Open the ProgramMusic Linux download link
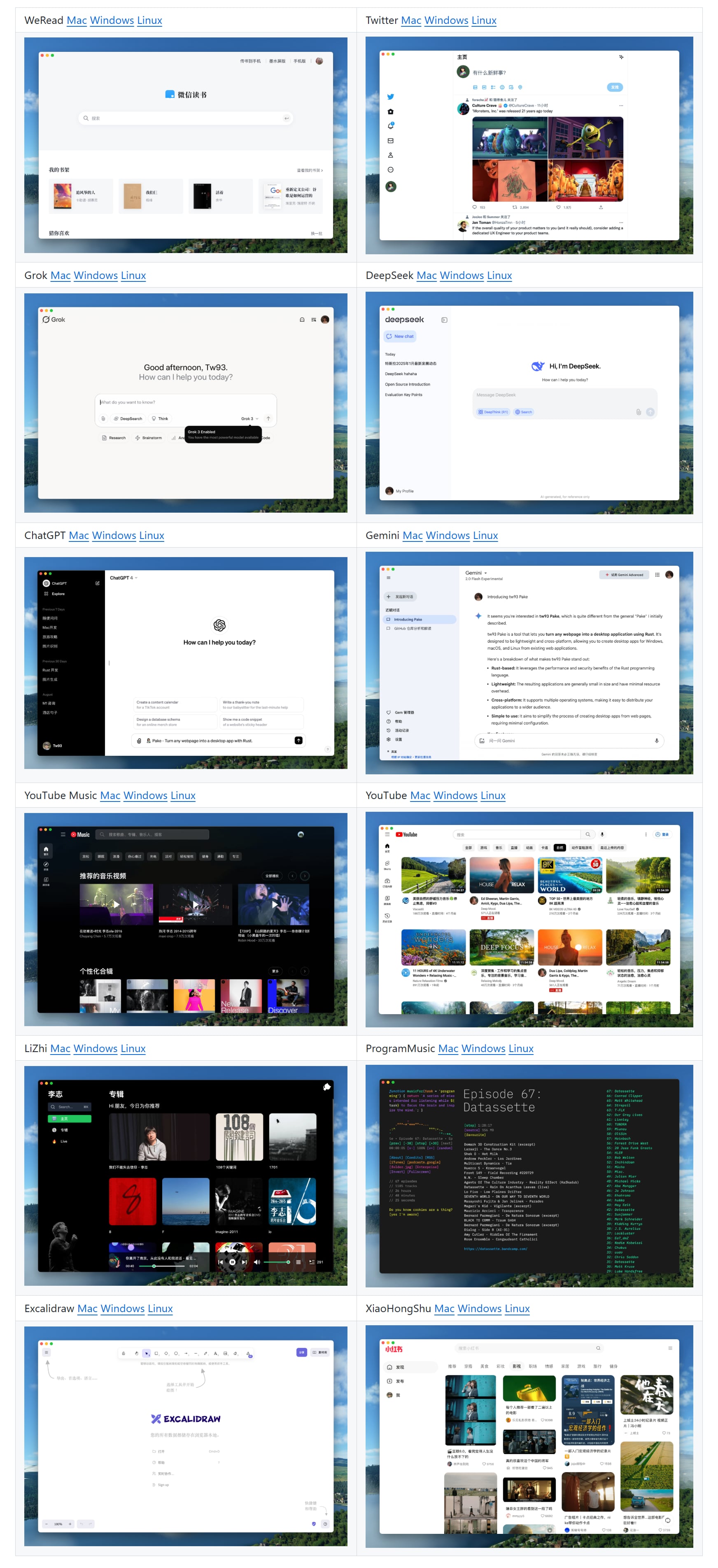 pos(521,1048)
